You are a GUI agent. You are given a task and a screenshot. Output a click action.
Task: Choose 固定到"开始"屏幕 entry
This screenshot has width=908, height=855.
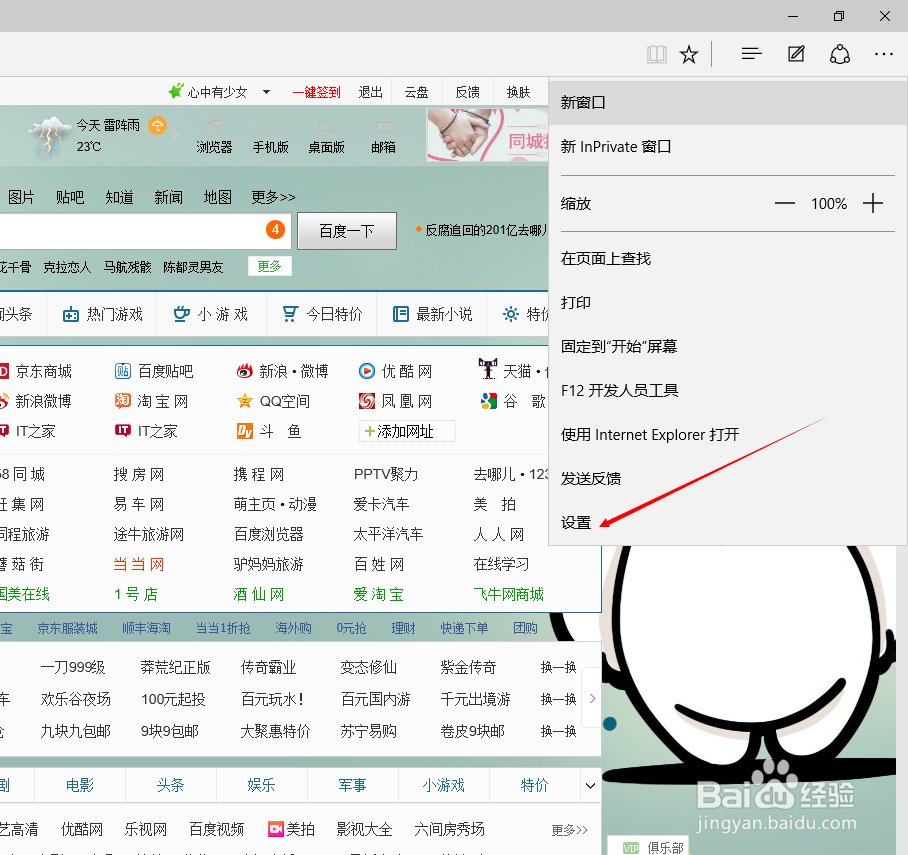point(727,346)
